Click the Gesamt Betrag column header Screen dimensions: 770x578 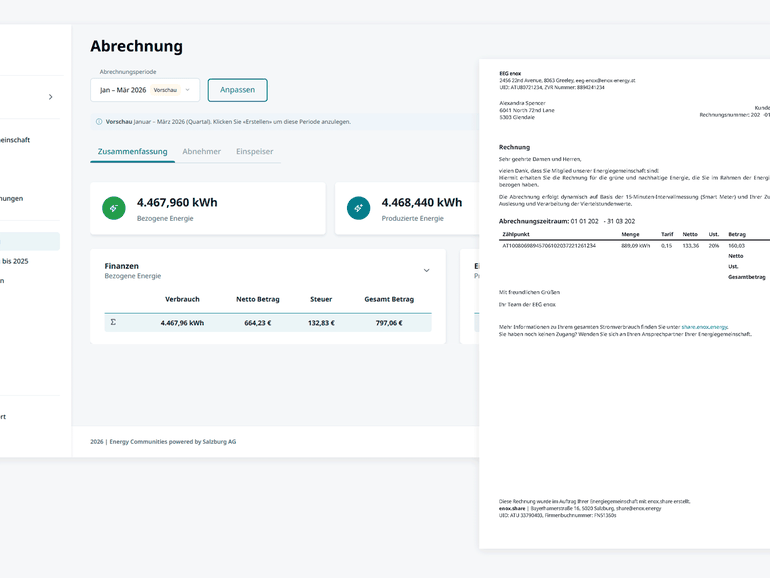tap(389, 299)
